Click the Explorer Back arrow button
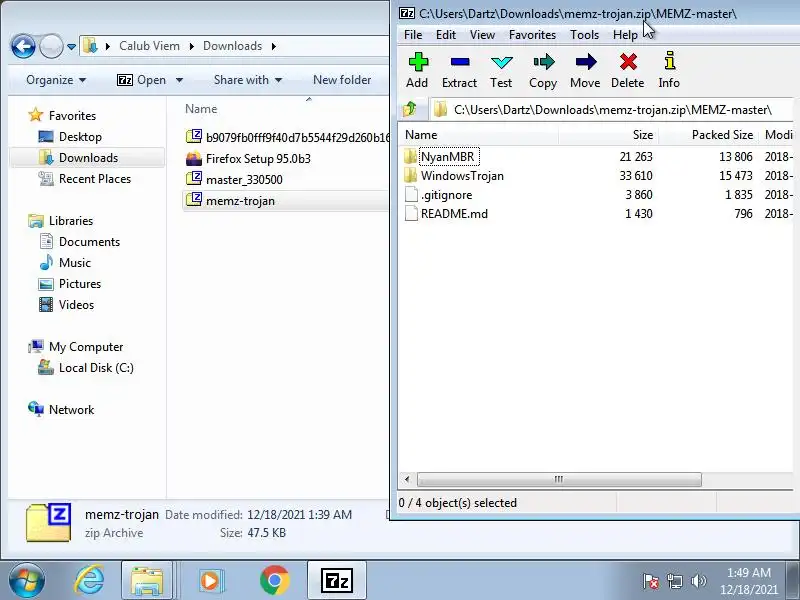The image size is (800, 600). [23, 46]
